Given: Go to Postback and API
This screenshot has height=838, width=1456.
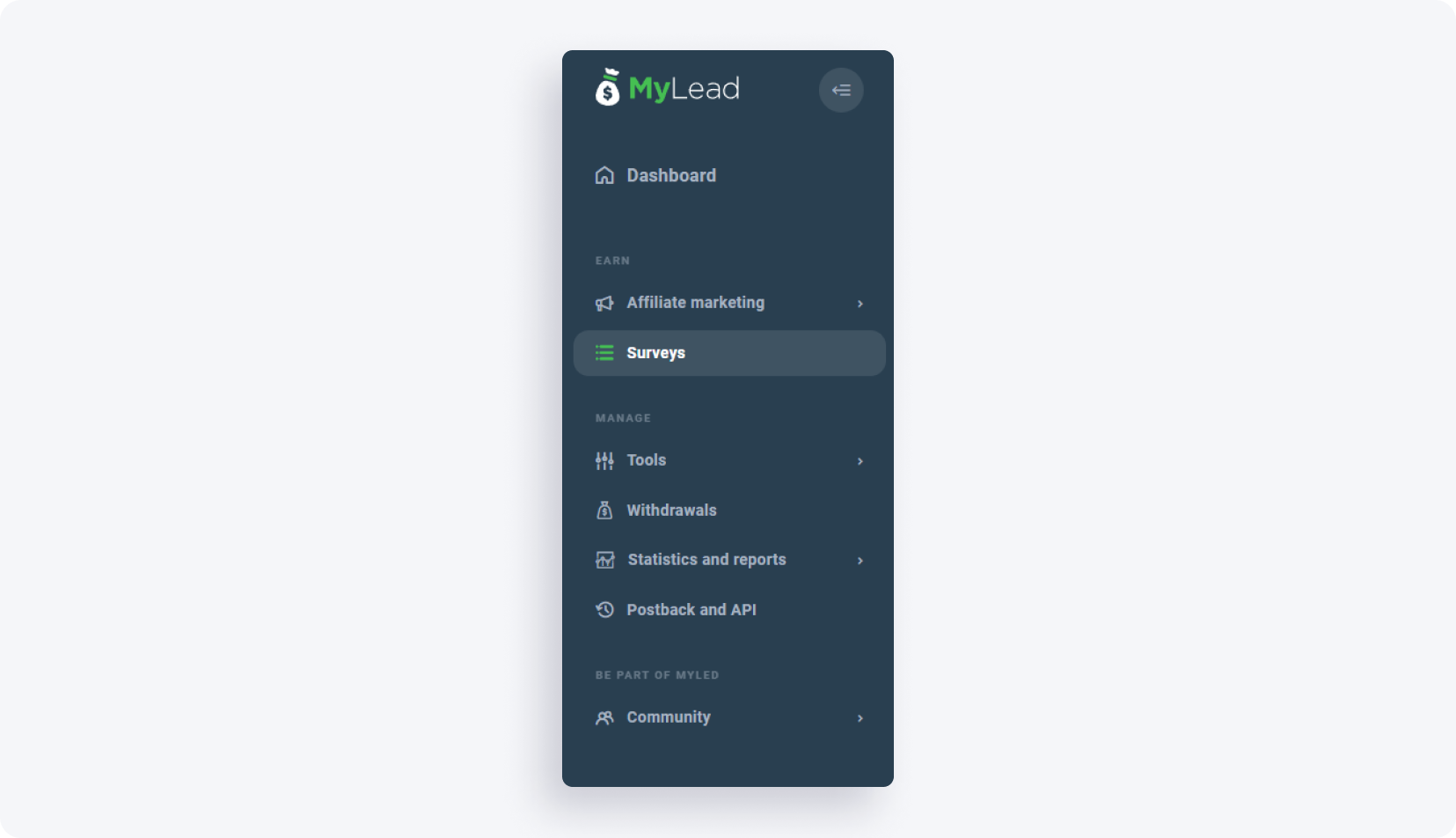Looking at the screenshot, I should [728, 609].
